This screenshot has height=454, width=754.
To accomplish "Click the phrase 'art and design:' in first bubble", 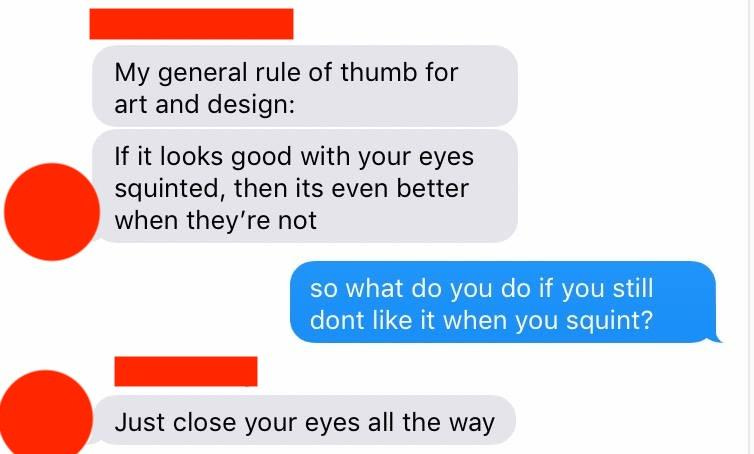I will click(x=204, y=104).
